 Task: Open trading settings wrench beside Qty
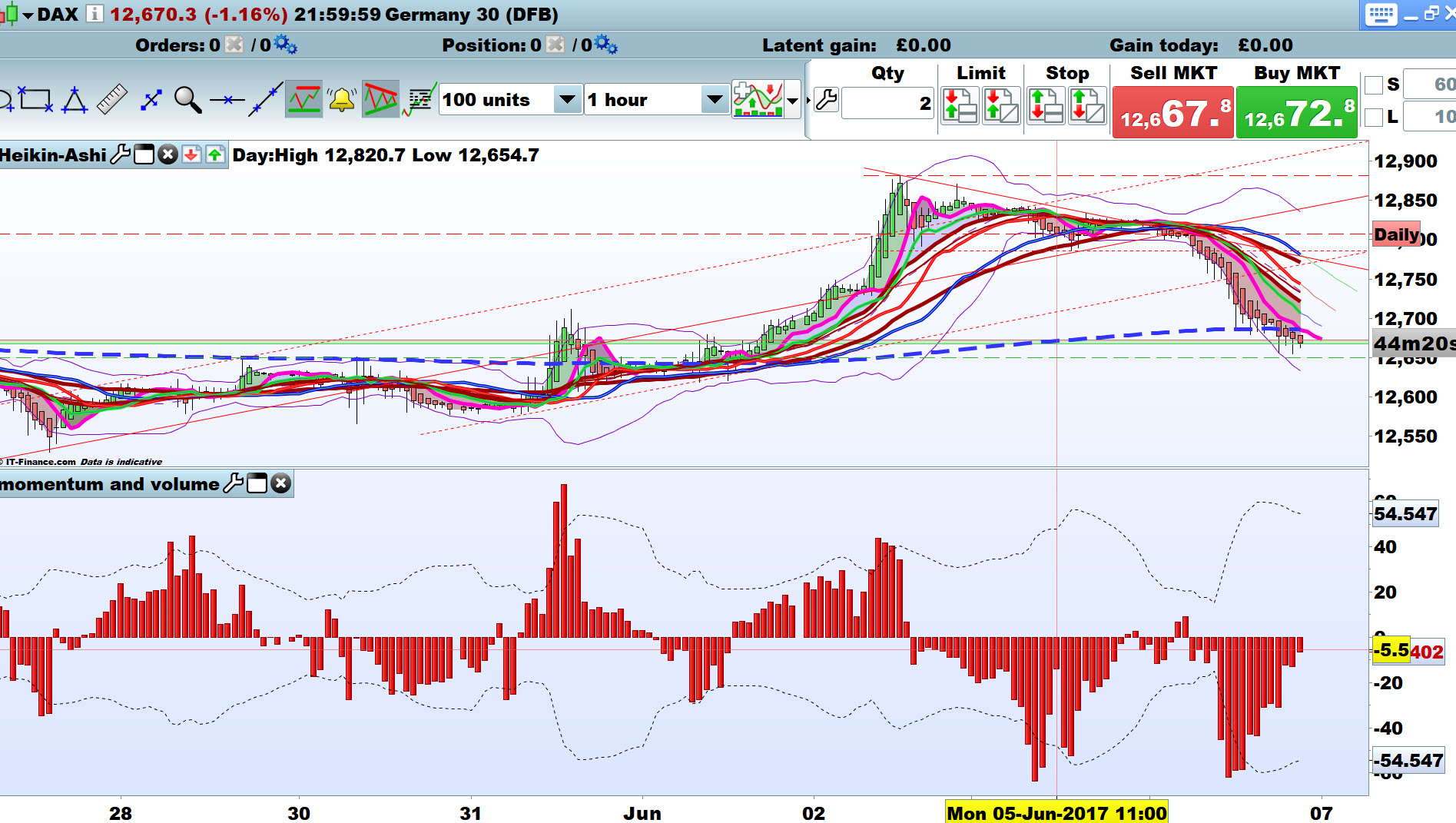click(x=826, y=100)
